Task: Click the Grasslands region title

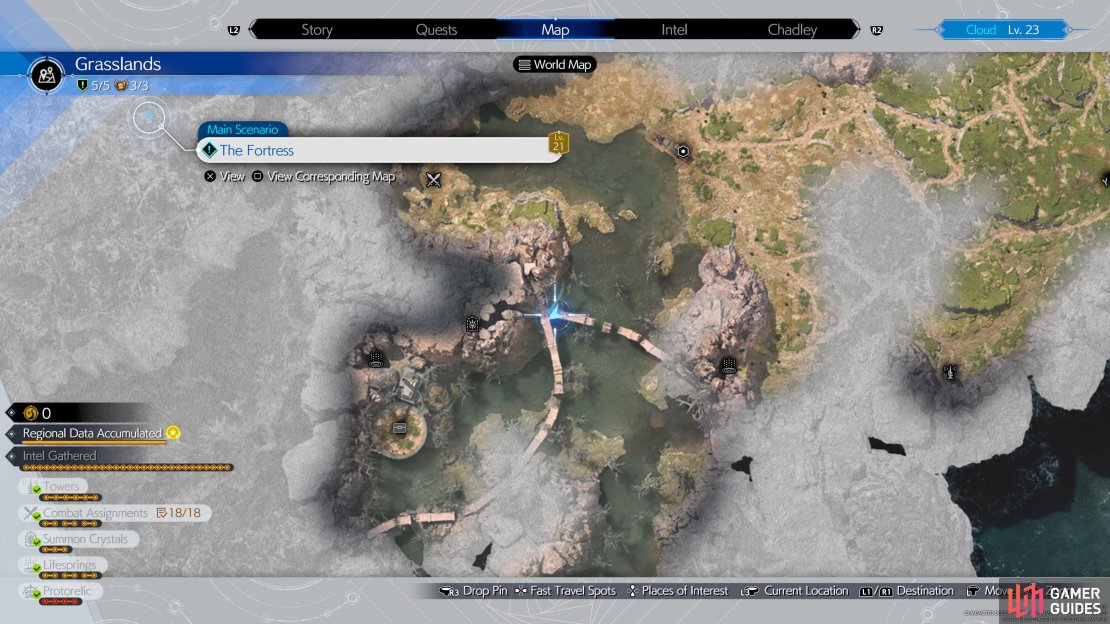Action: point(118,64)
